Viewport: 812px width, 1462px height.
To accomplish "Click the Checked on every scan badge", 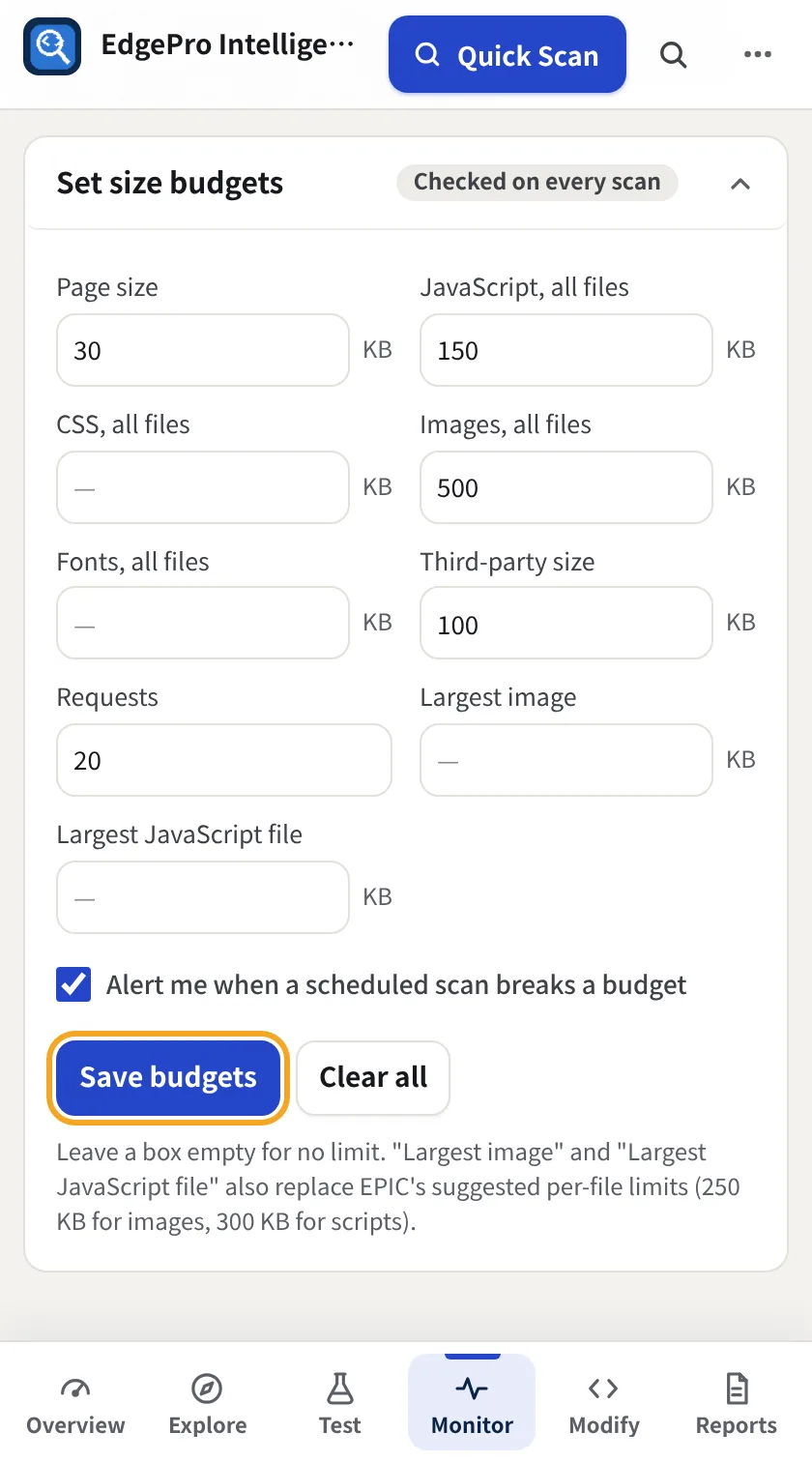I will [x=537, y=182].
